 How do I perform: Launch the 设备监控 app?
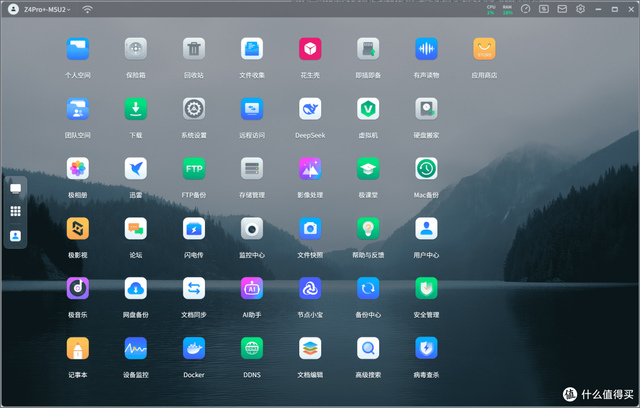[136, 348]
